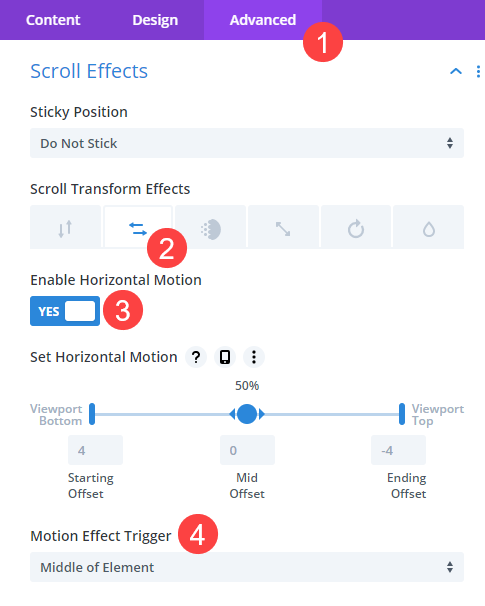This screenshot has width=485, height=606.
Task: Switch to the Design tab
Action: point(155,20)
